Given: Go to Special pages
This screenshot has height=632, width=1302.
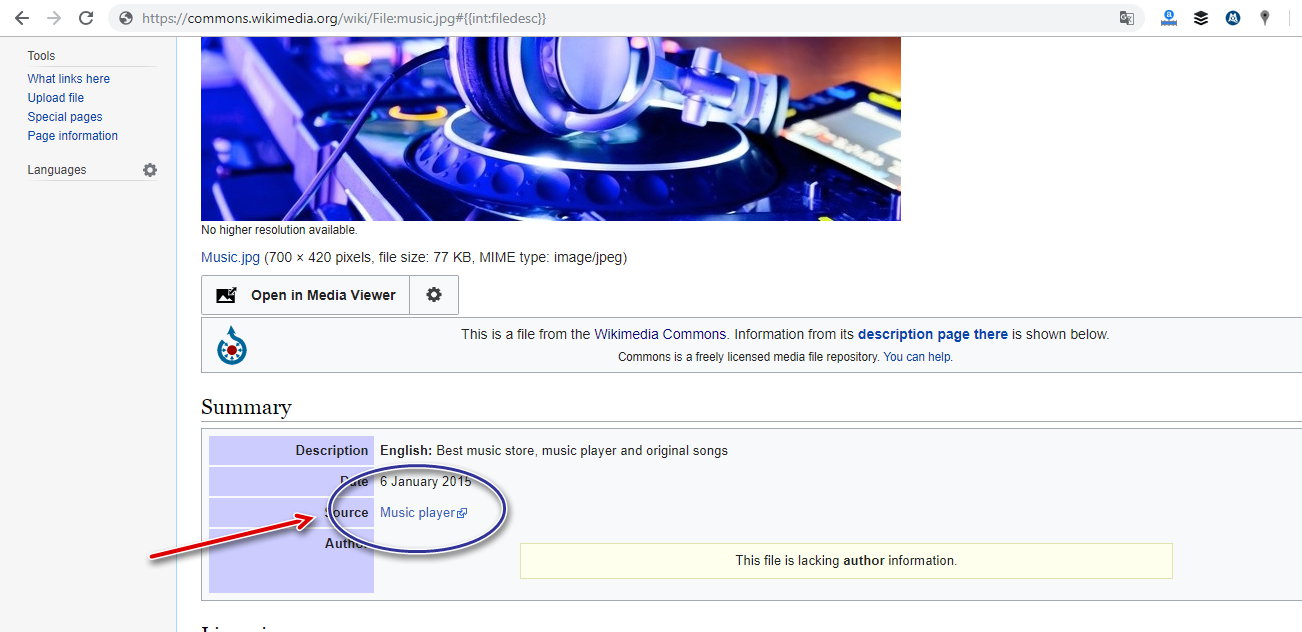Looking at the screenshot, I should (x=64, y=117).
